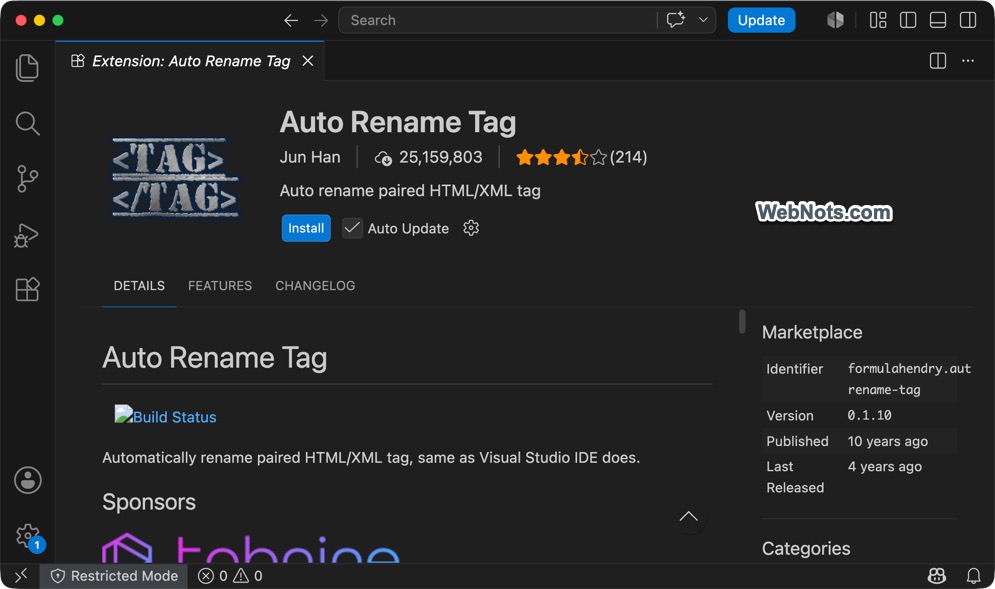Click the version 0.1.10 value

pyautogui.click(x=869, y=416)
